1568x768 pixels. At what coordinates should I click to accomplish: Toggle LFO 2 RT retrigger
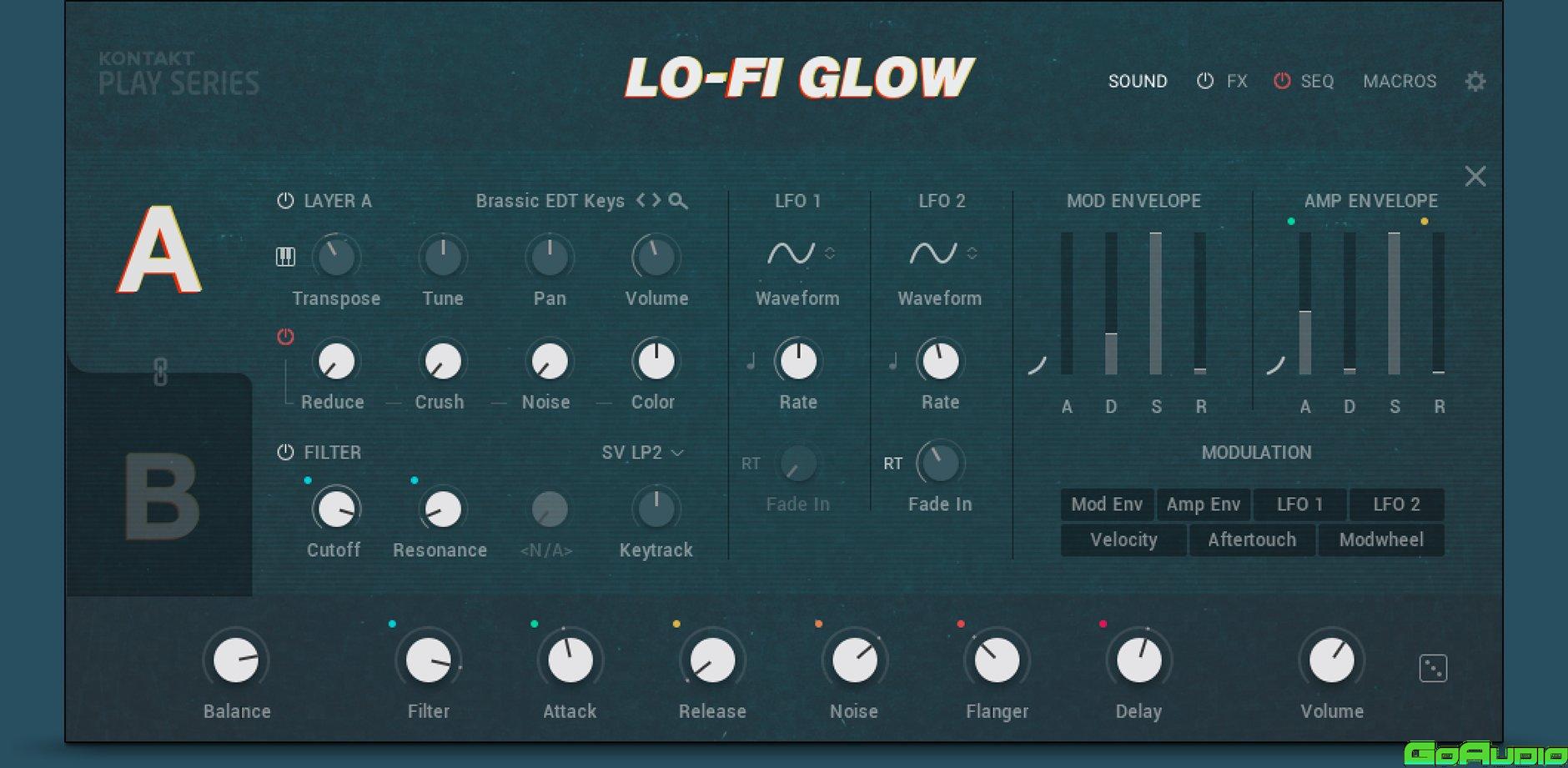(x=893, y=464)
